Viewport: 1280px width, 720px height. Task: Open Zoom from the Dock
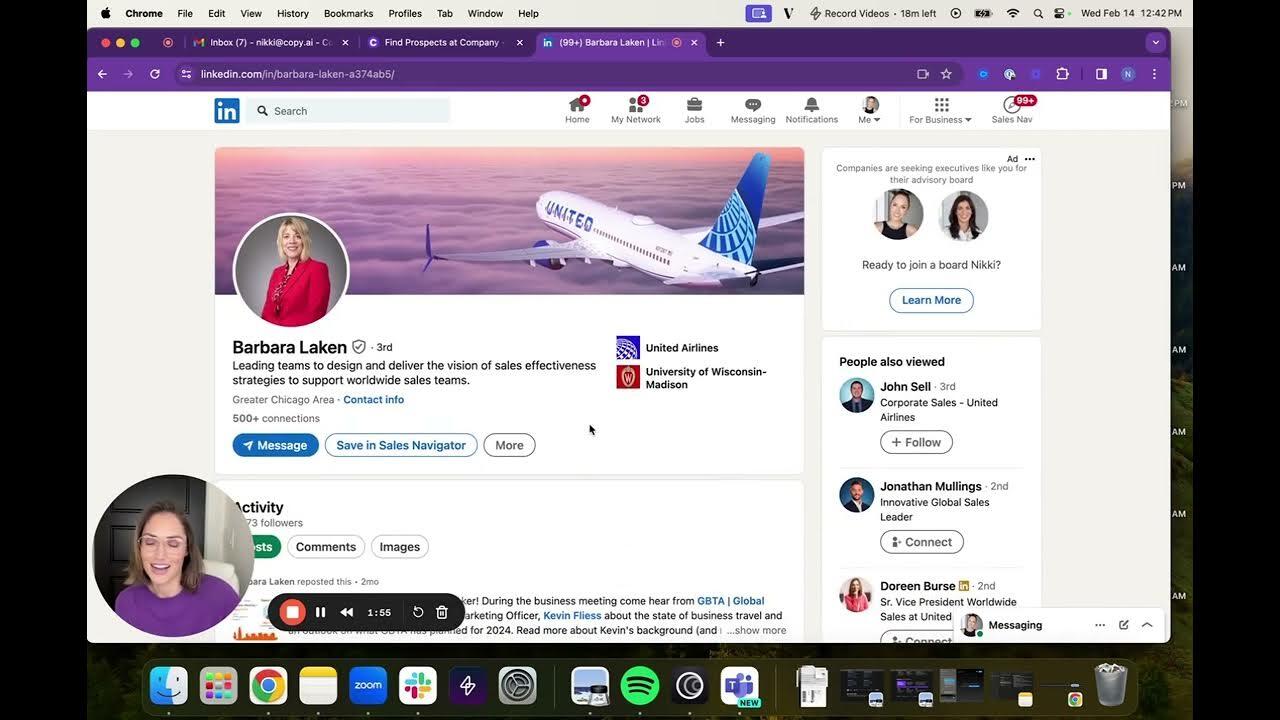pos(368,686)
